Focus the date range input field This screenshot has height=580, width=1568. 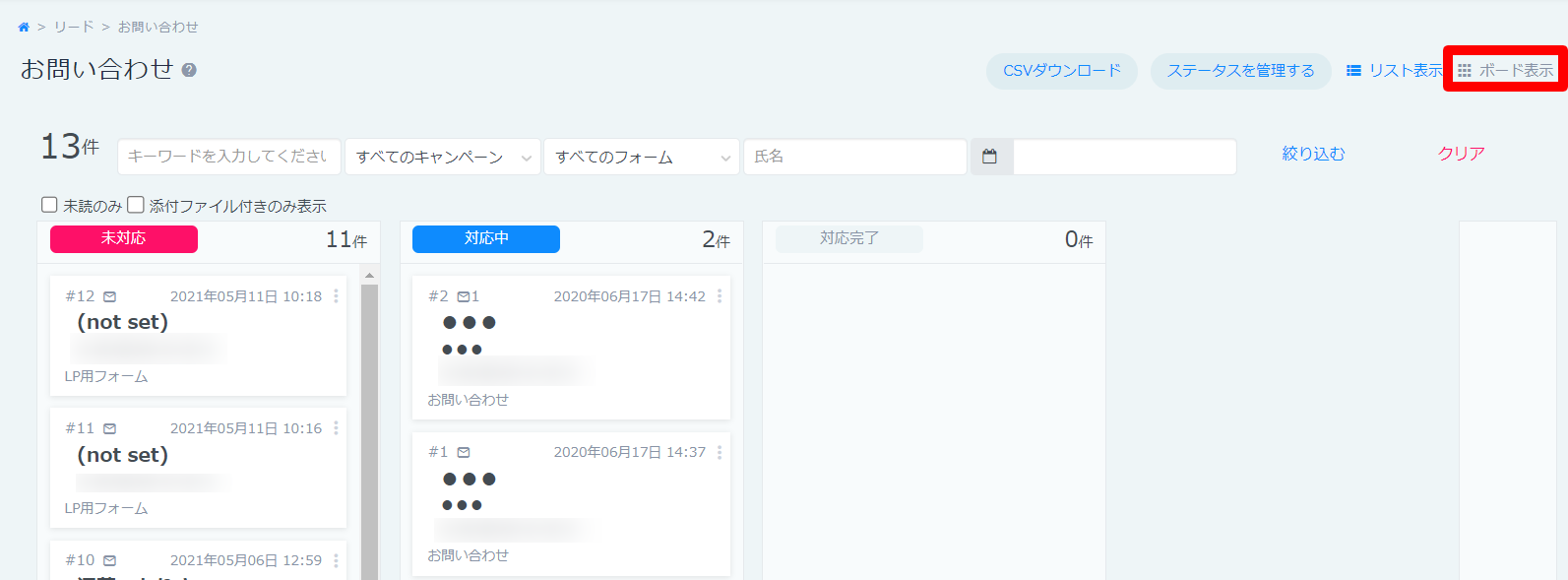pos(1125,157)
